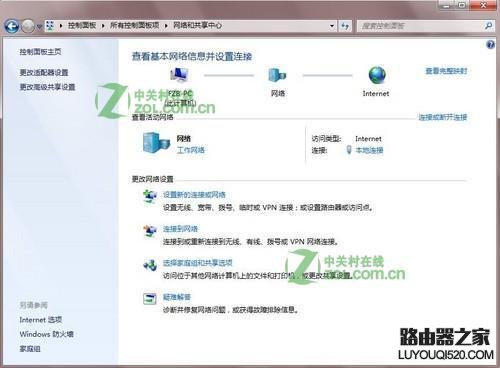The image size is (500, 368).
Task: Click 控制面板 breadcrumb in address bar
Action: (82, 25)
